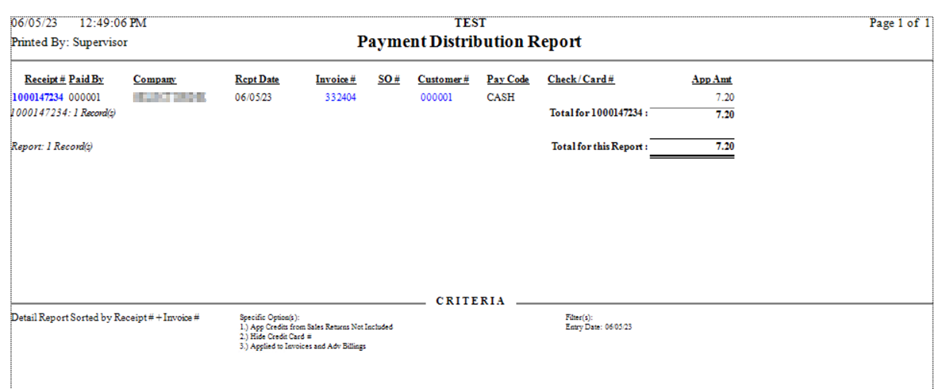Select the Paid By value 000001
939x389 pixels.
[85, 98]
